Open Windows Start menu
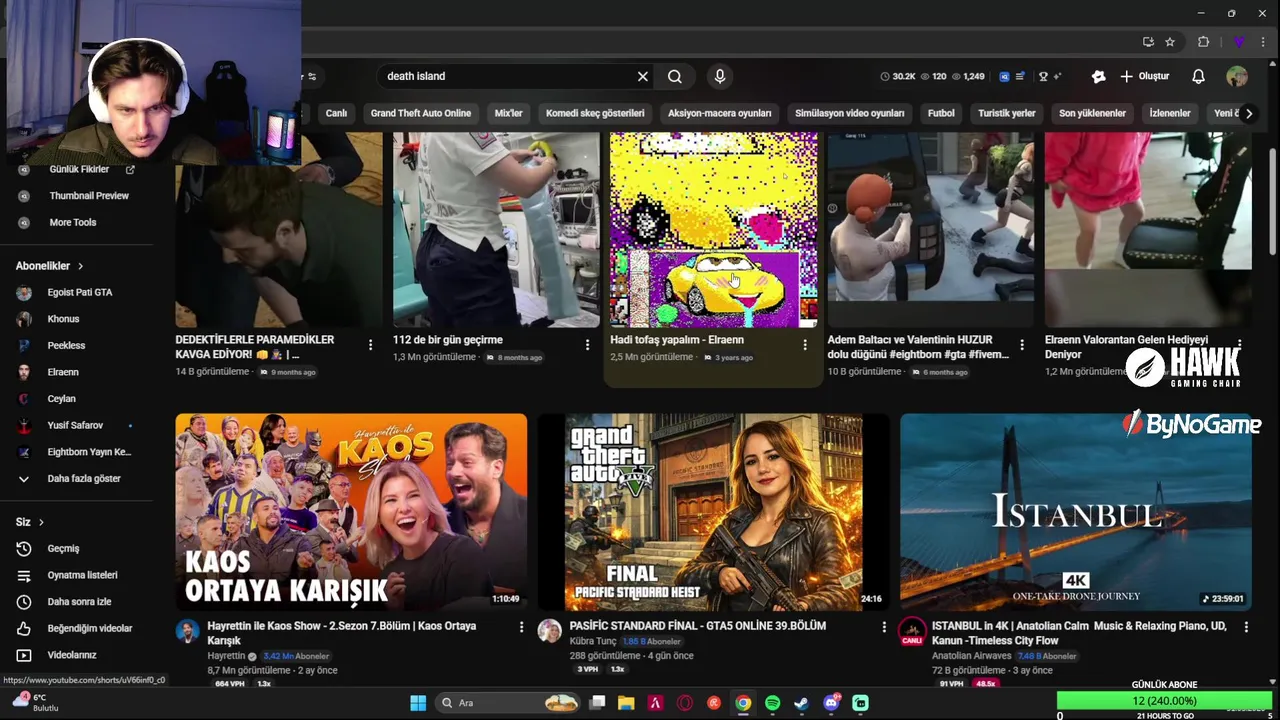This screenshot has height=720, width=1280. point(418,703)
